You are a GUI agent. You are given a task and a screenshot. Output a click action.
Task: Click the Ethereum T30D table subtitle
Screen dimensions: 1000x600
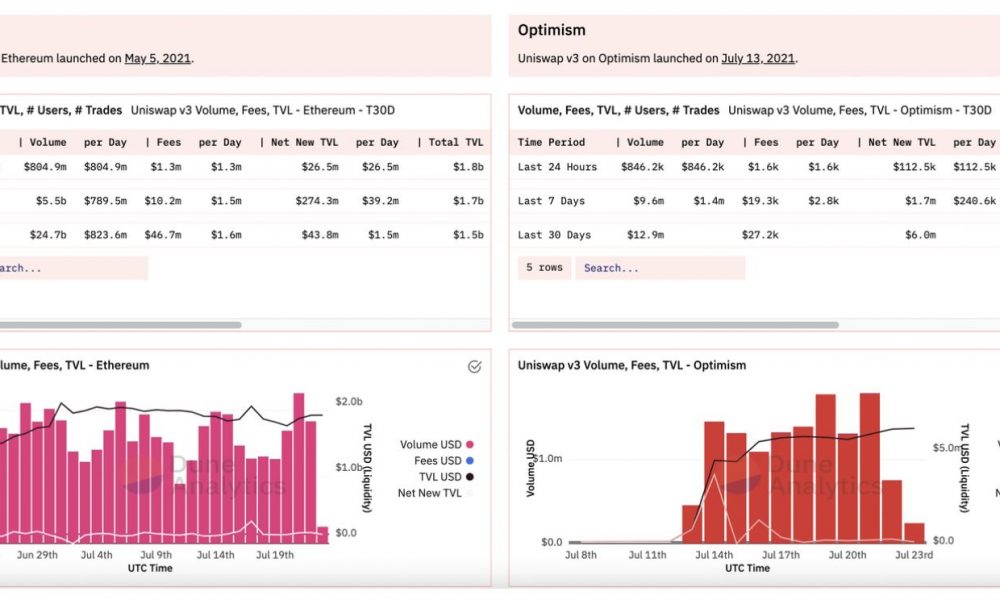point(263,110)
